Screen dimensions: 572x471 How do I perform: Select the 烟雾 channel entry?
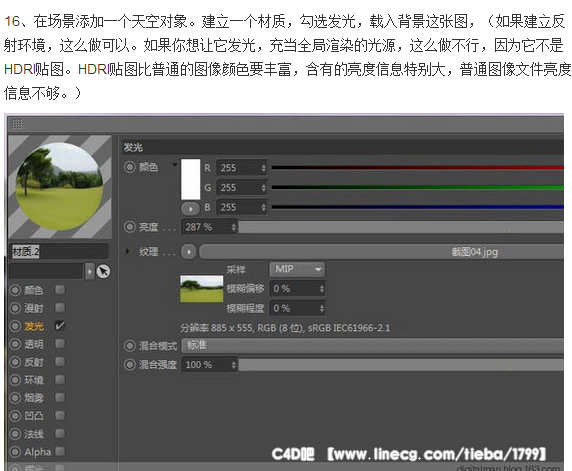pos(34,398)
